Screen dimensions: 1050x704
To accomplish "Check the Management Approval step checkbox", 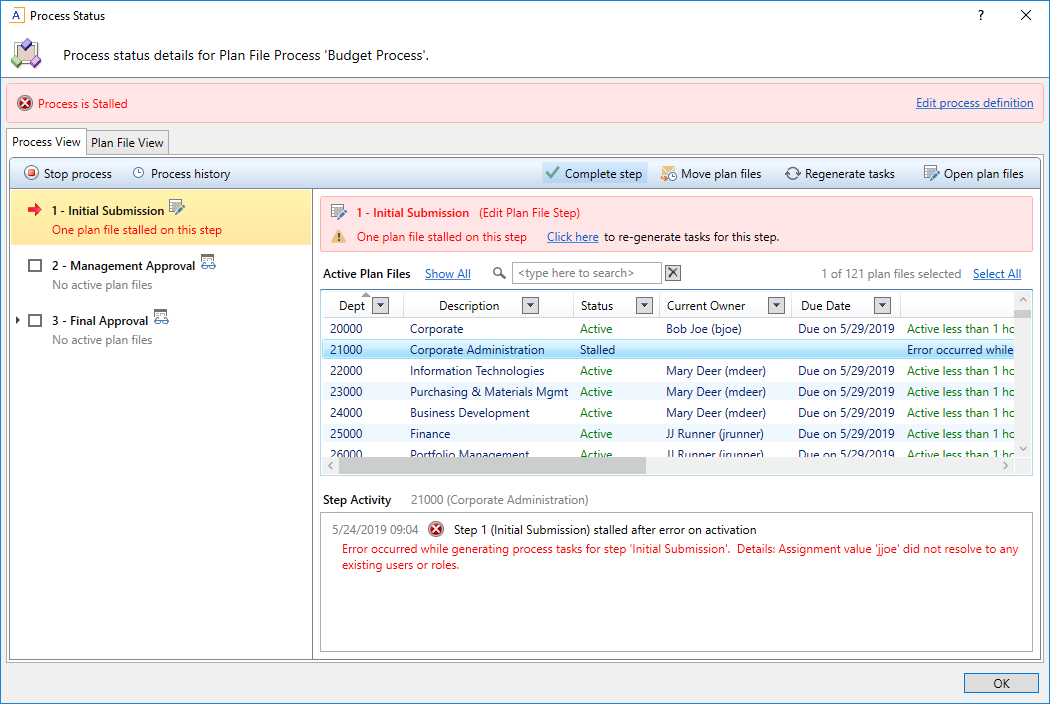I will [35, 266].
